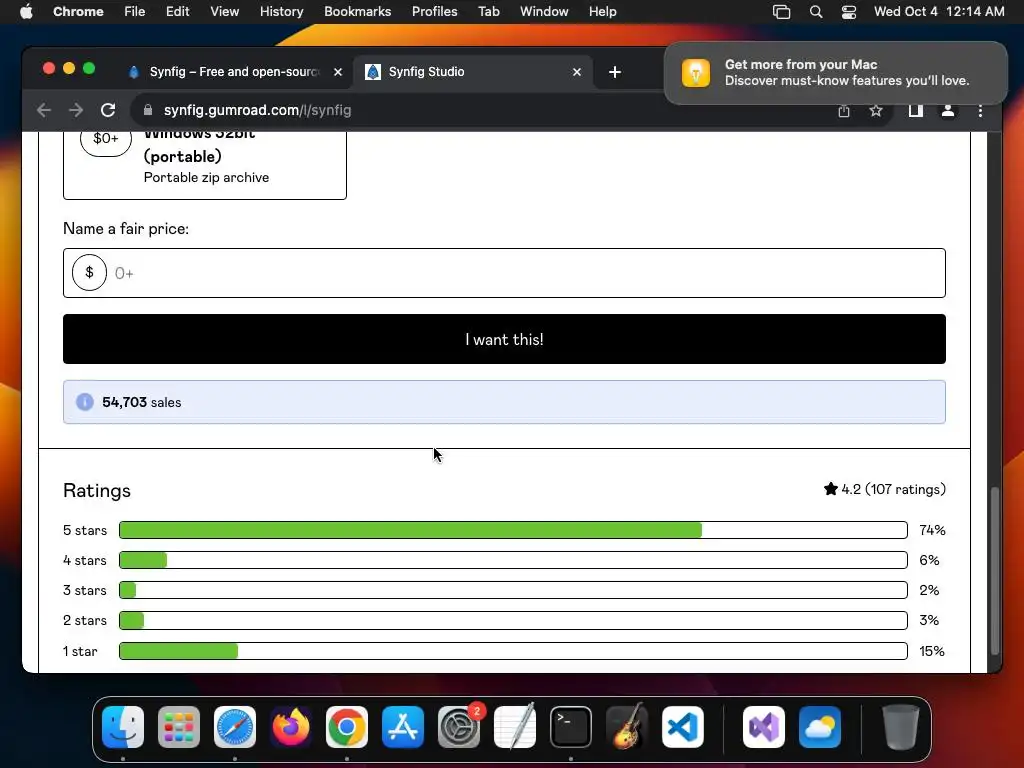The width and height of the screenshot is (1024, 768).
Task: Click the date and time in menu bar
Action: (938, 11)
